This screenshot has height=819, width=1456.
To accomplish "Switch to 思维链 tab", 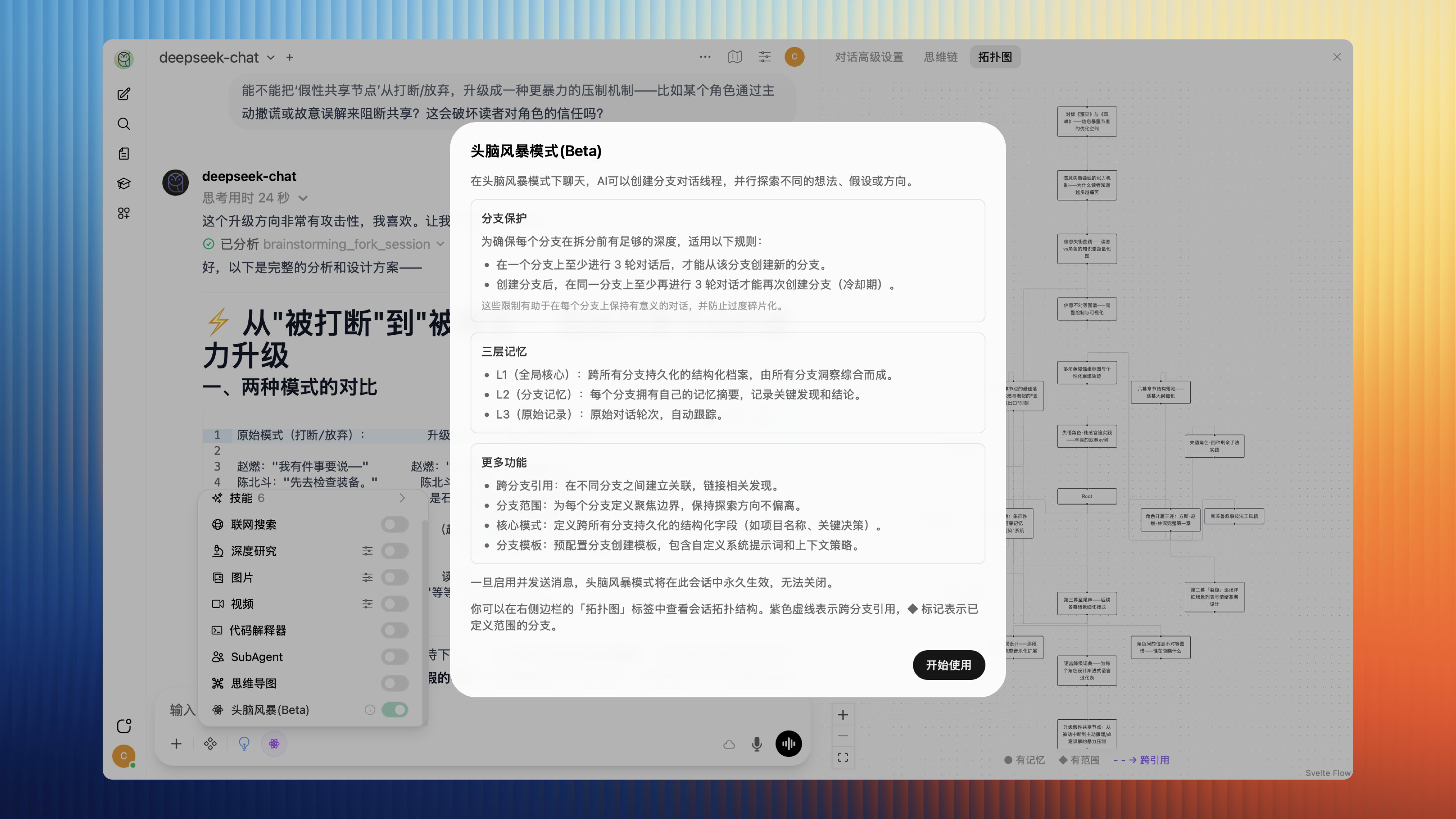I will [x=940, y=57].
